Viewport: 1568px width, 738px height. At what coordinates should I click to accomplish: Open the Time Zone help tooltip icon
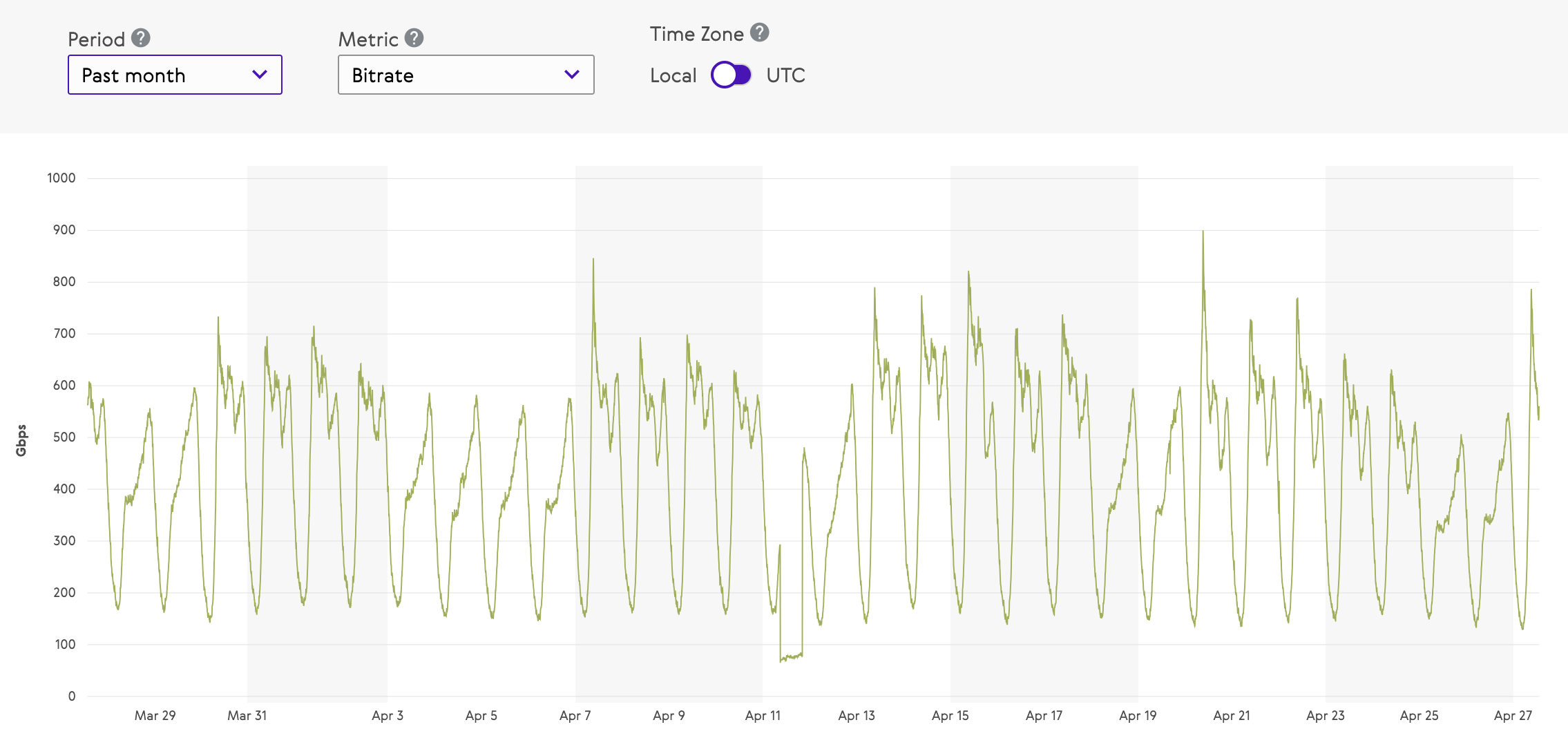click(760, 32)
